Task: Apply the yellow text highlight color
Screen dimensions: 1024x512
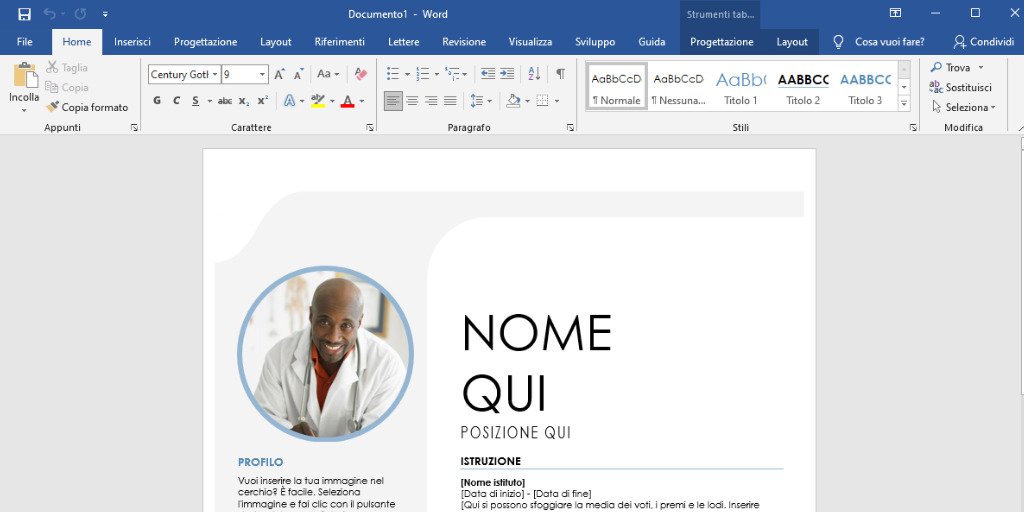Action: [318, 101]
